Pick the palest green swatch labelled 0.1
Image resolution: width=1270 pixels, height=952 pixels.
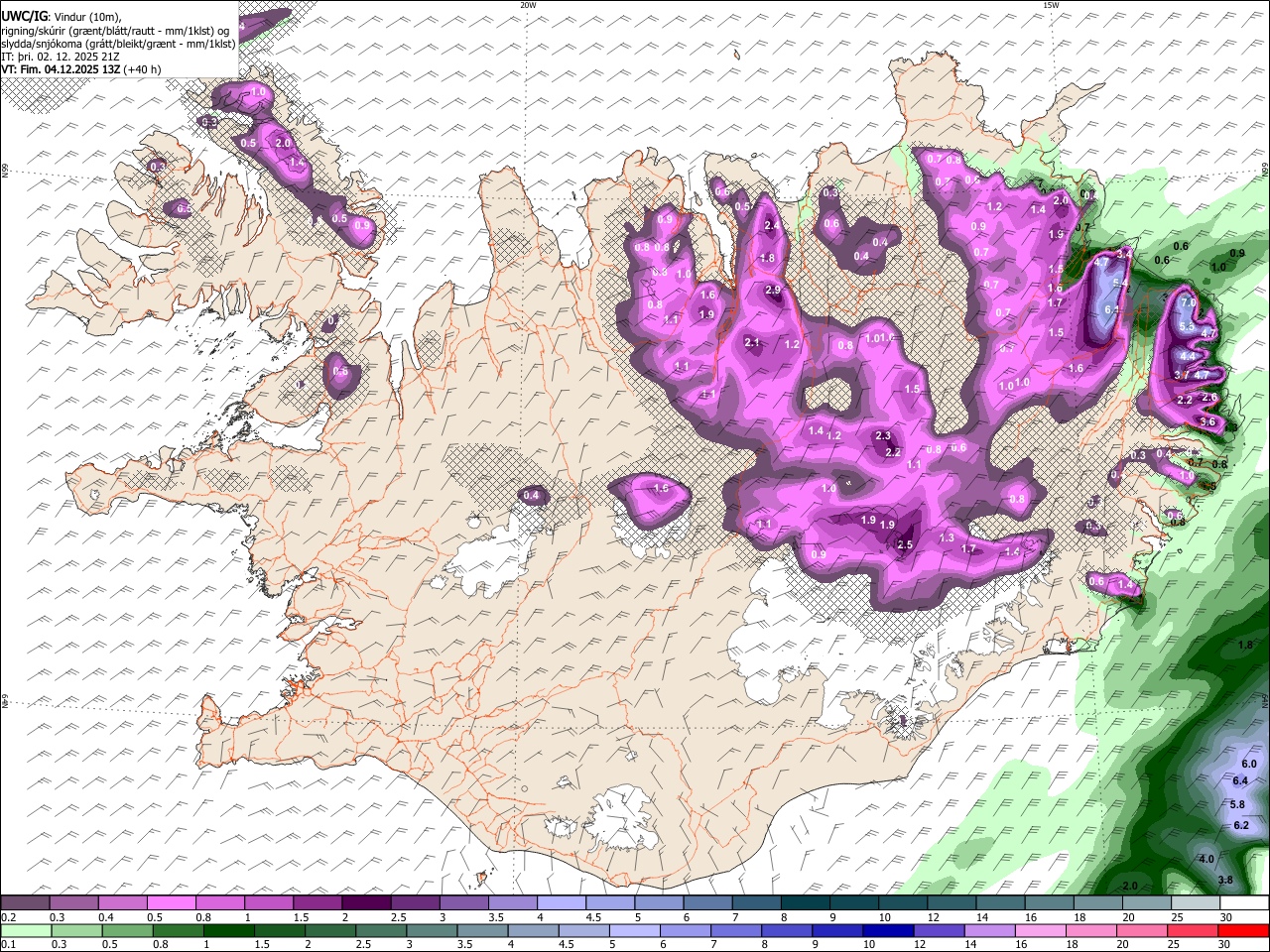(x=27, y=930)
